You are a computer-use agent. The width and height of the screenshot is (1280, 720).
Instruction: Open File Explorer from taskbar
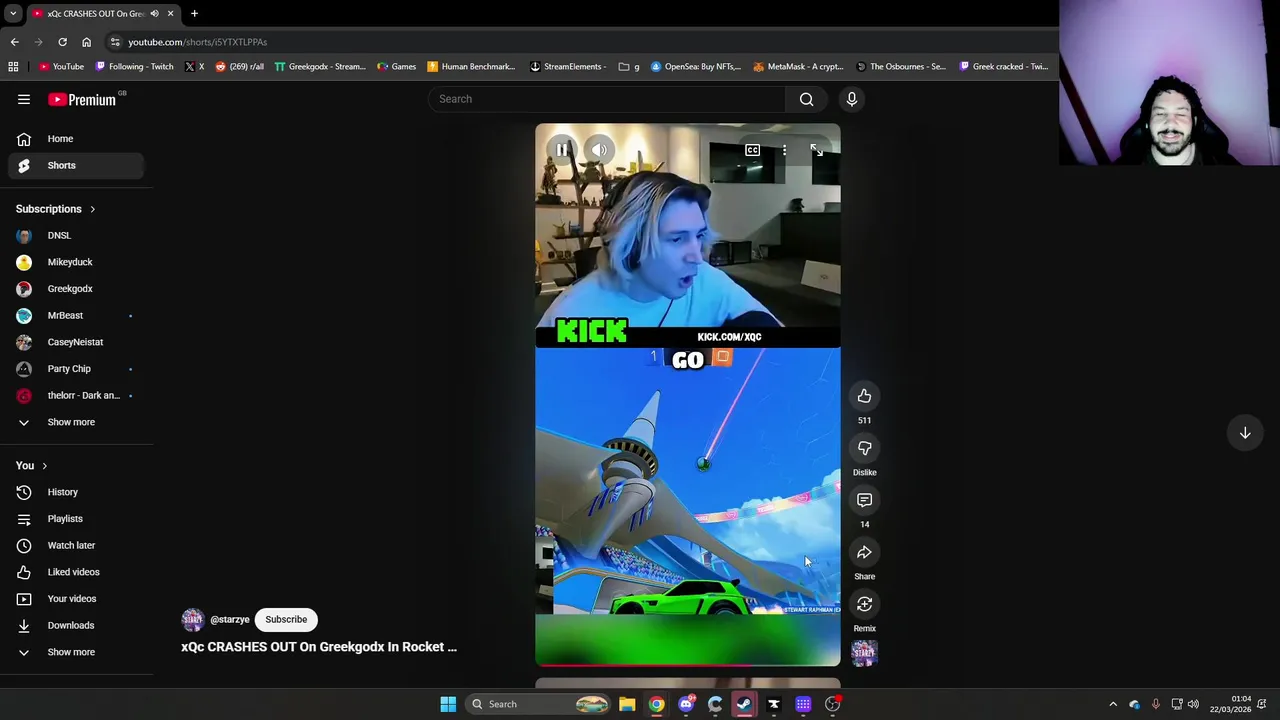tap(627, 704)
